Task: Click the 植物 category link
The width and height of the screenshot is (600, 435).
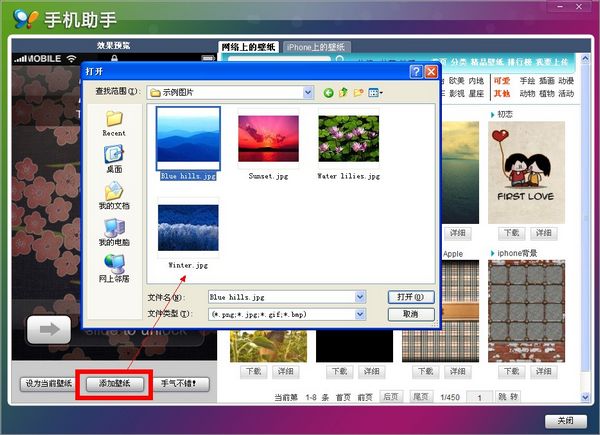Action: 547,94
